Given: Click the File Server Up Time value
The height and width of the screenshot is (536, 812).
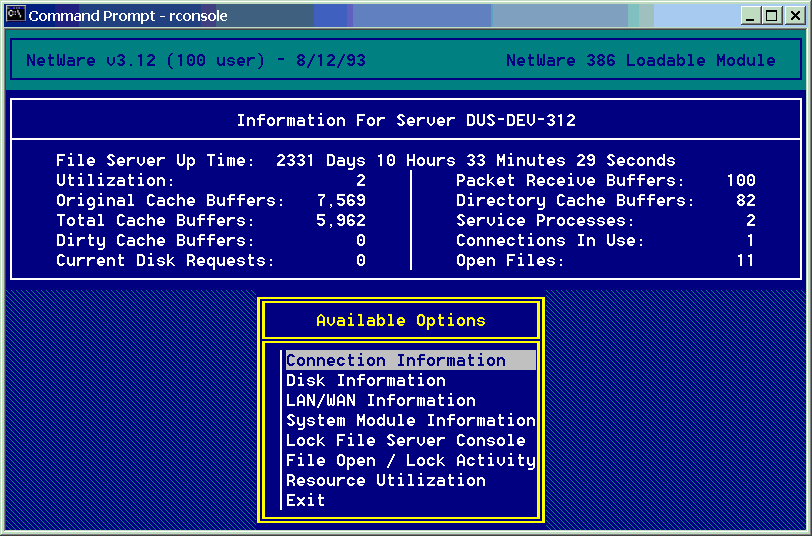Looking at the screenshot, I should pos(475,161).
